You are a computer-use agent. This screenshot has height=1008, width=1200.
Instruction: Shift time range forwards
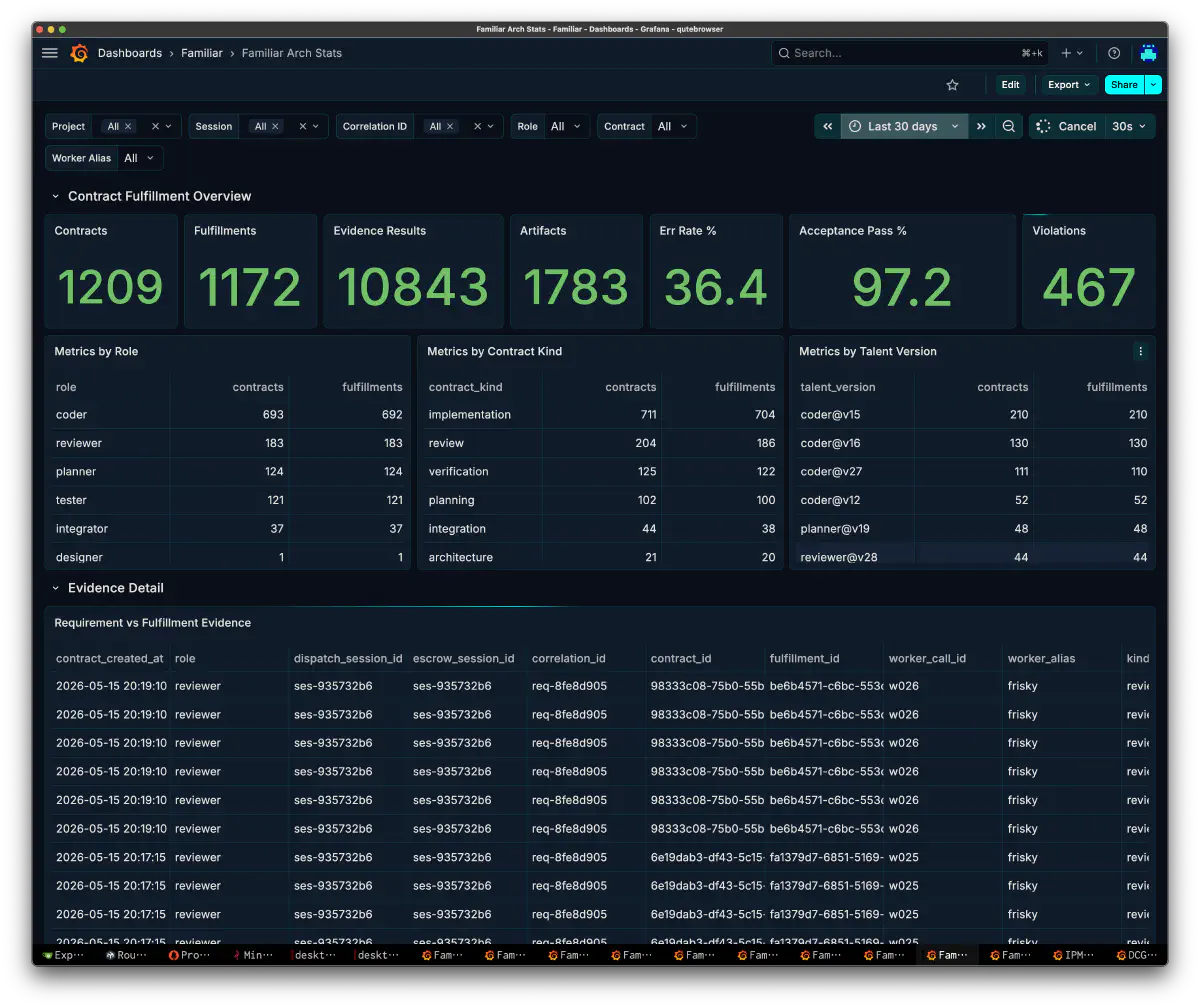(x=981, y=126)
